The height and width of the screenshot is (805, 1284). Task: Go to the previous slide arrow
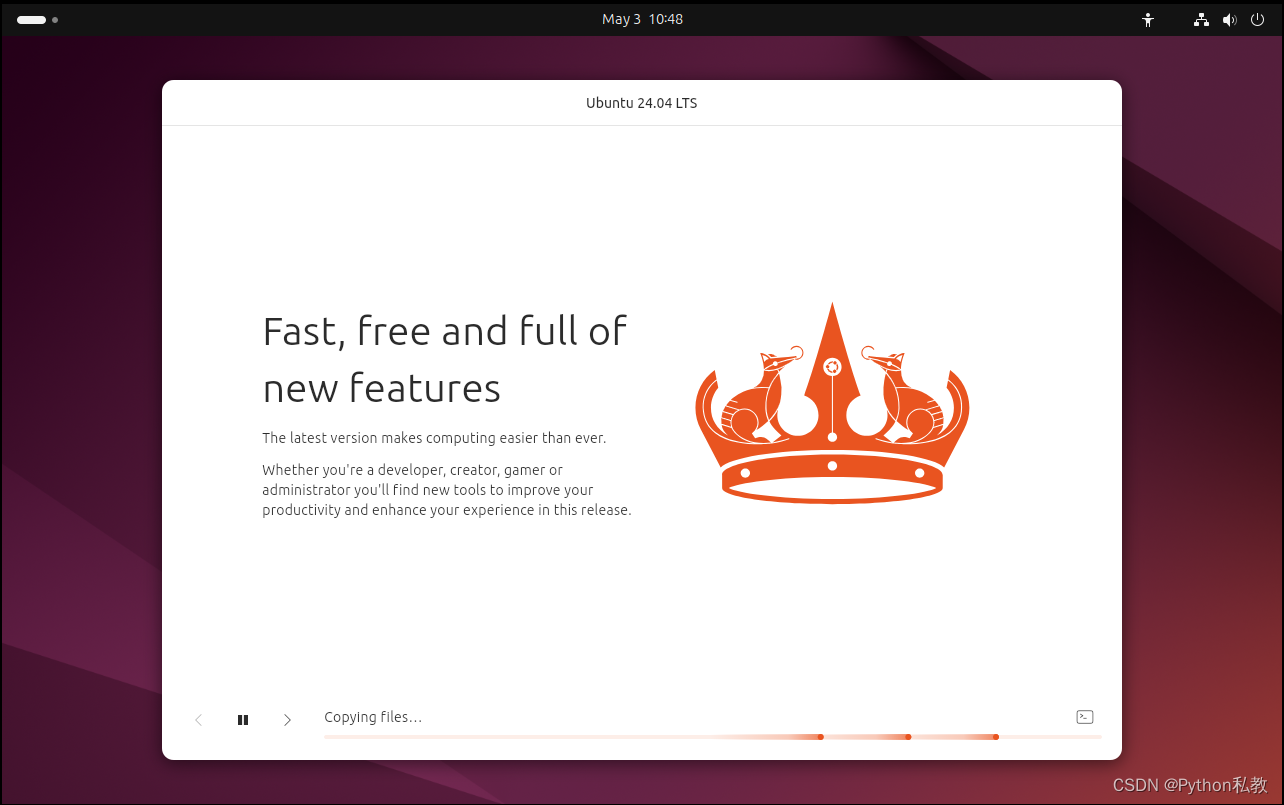pos(198,720)
